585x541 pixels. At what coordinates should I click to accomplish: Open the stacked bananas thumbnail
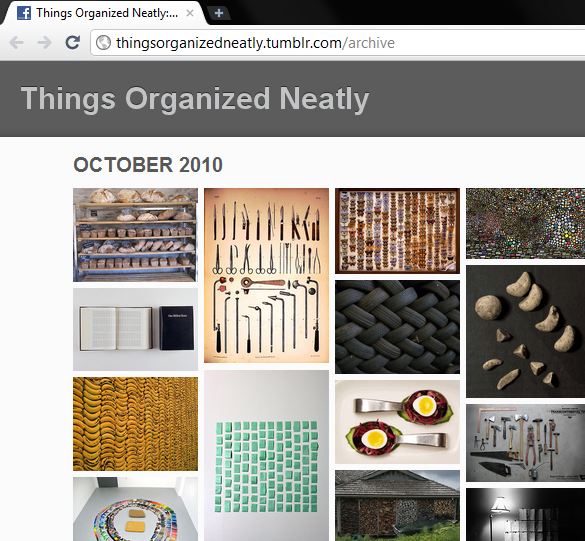coord(135,424)
